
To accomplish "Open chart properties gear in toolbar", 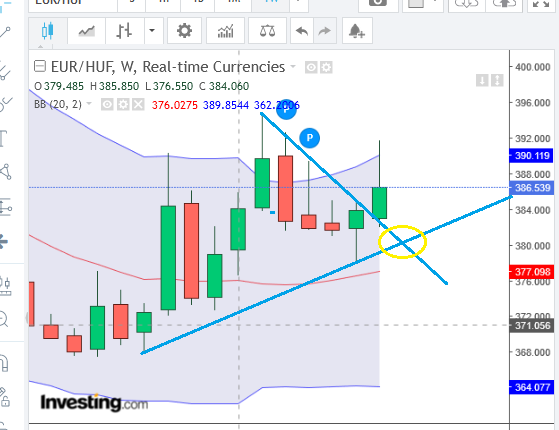I will pyautogui.click(x=184, y=31).
